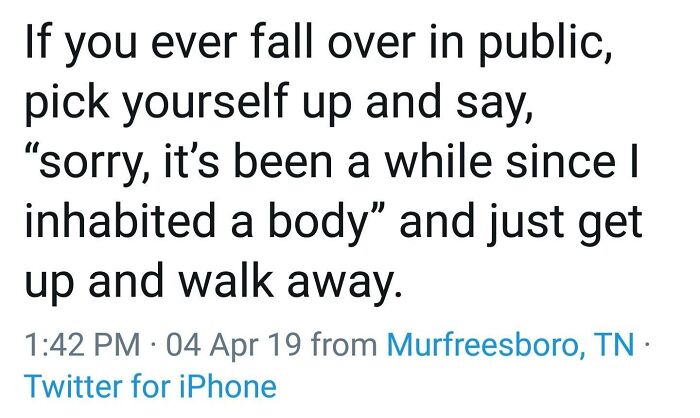Image resolution: width=700 pixels, height=418 pixels.
Task: Open the Murfreesboro, TN location link
Action: [510, 346]
